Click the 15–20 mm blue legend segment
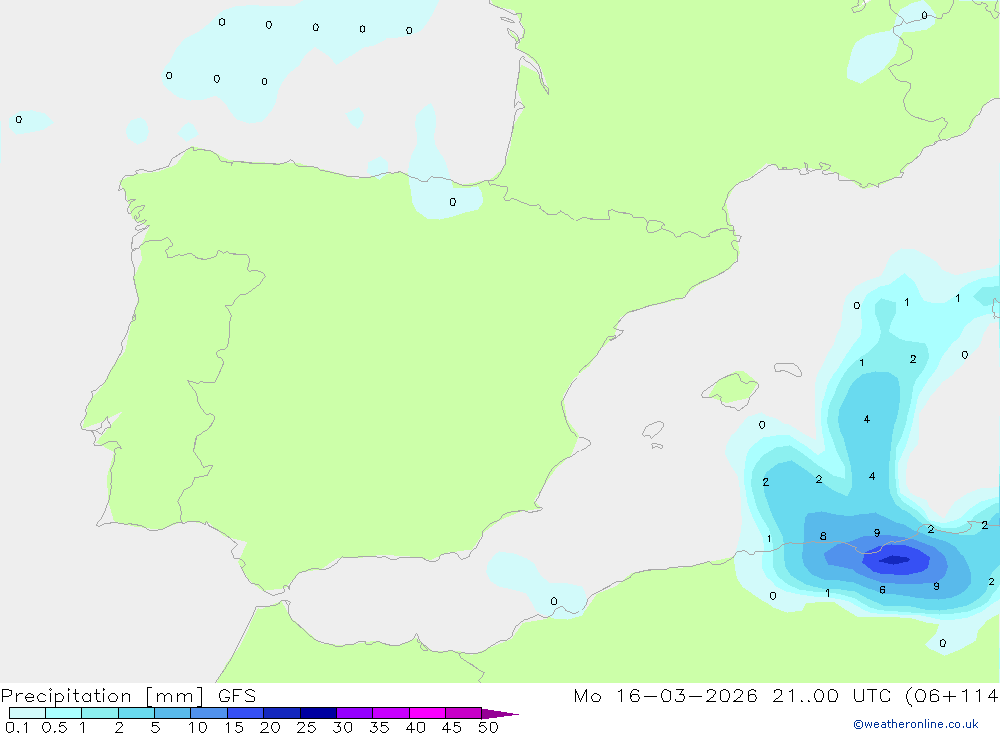The image size is (1000, 733). [x=245, y=713]
